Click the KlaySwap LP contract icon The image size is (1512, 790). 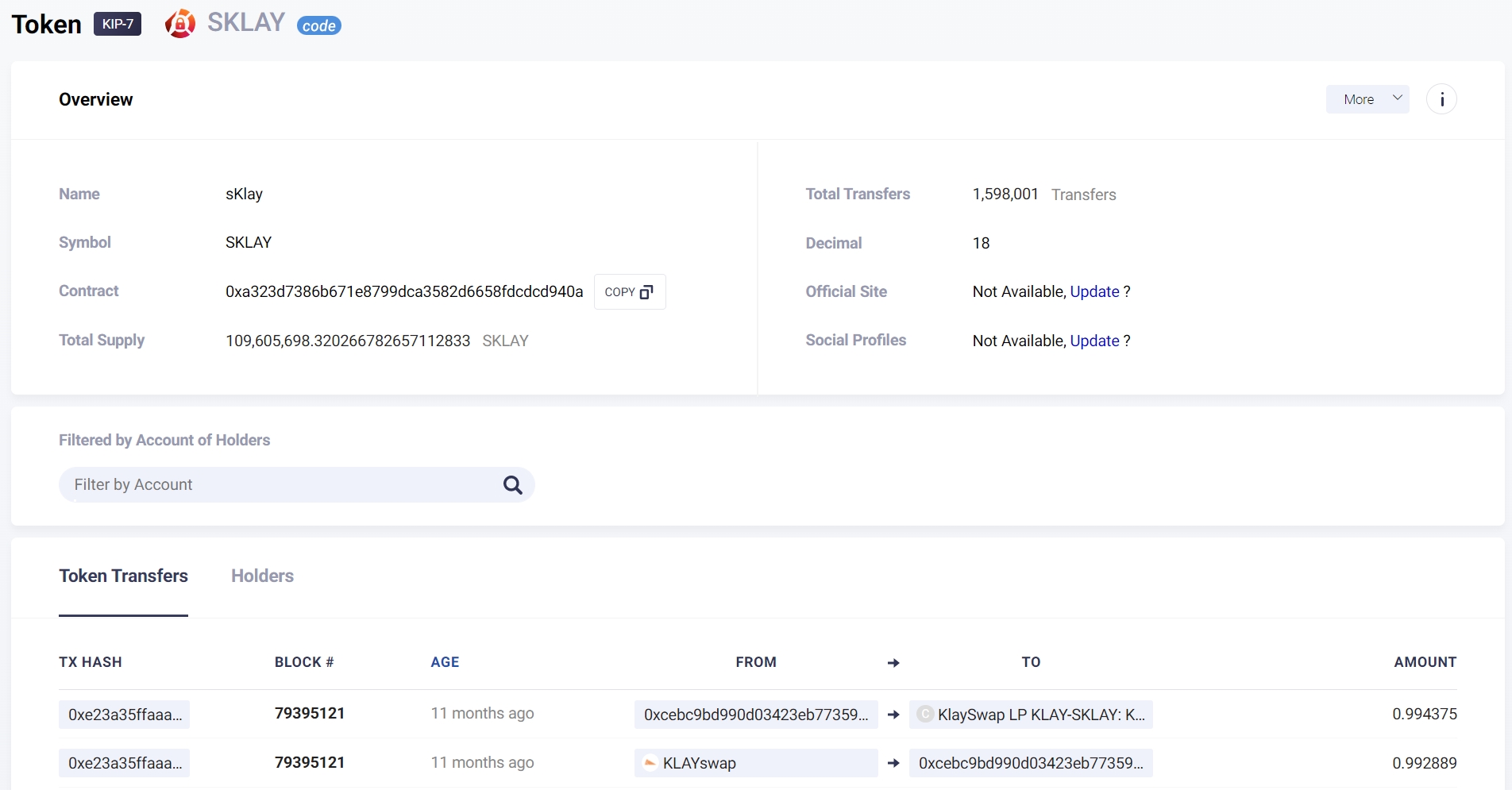pos(925,715)
